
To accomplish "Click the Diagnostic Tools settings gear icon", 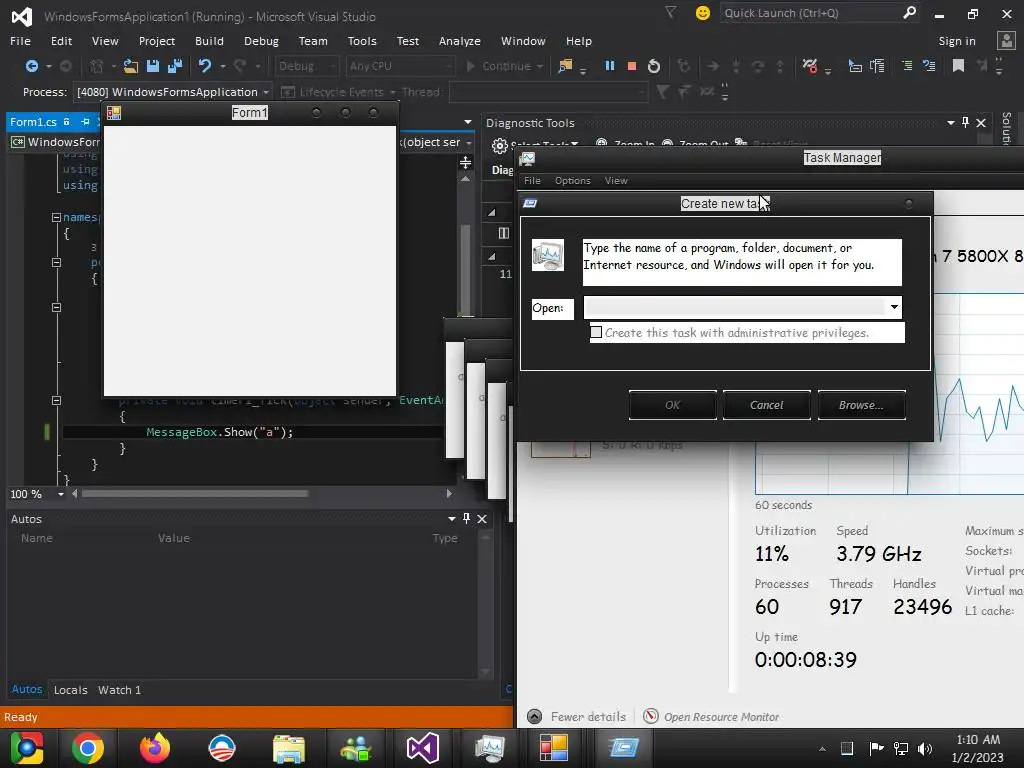I will point(500,146).
